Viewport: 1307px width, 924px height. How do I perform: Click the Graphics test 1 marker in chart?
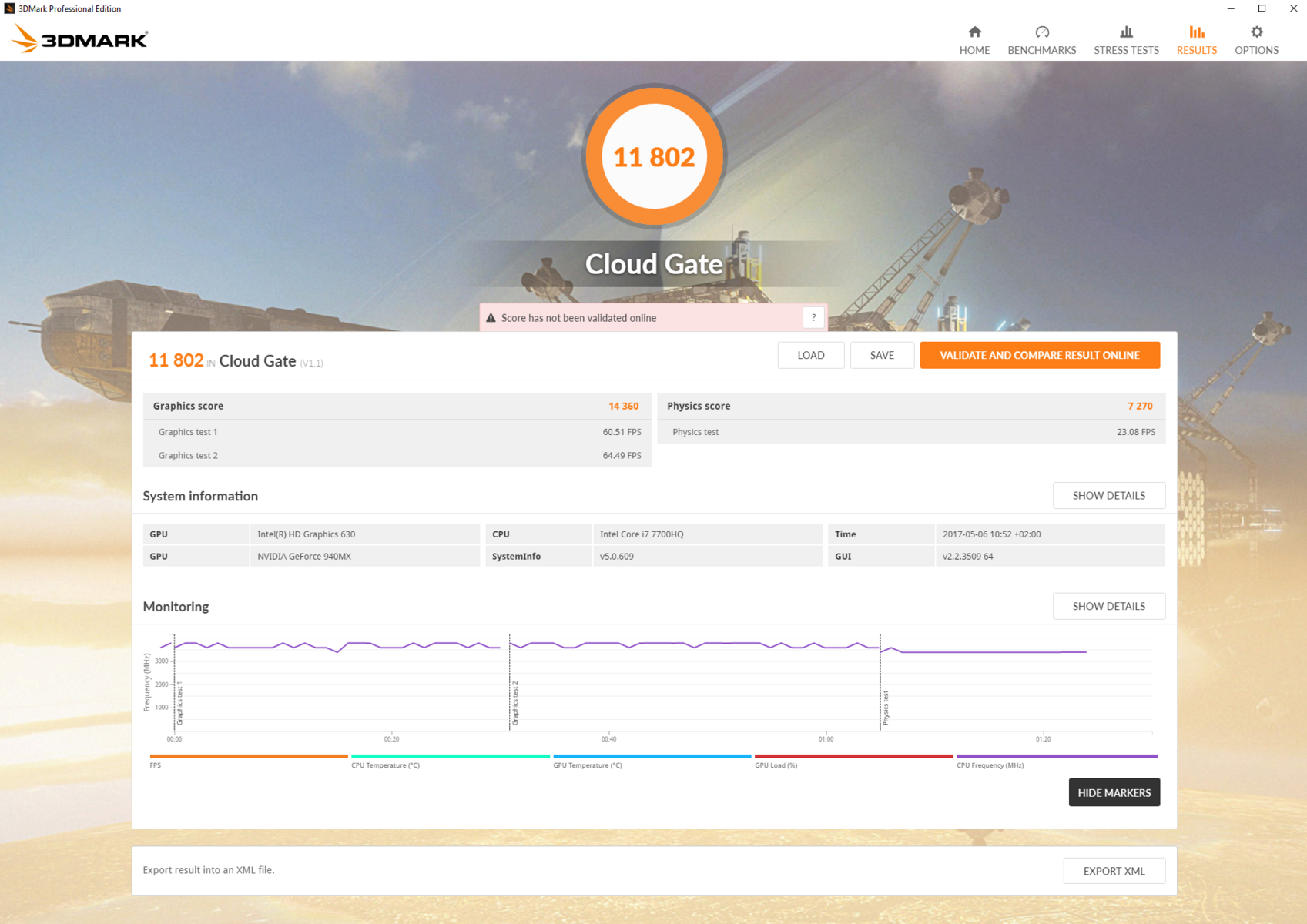pos(179,703)
